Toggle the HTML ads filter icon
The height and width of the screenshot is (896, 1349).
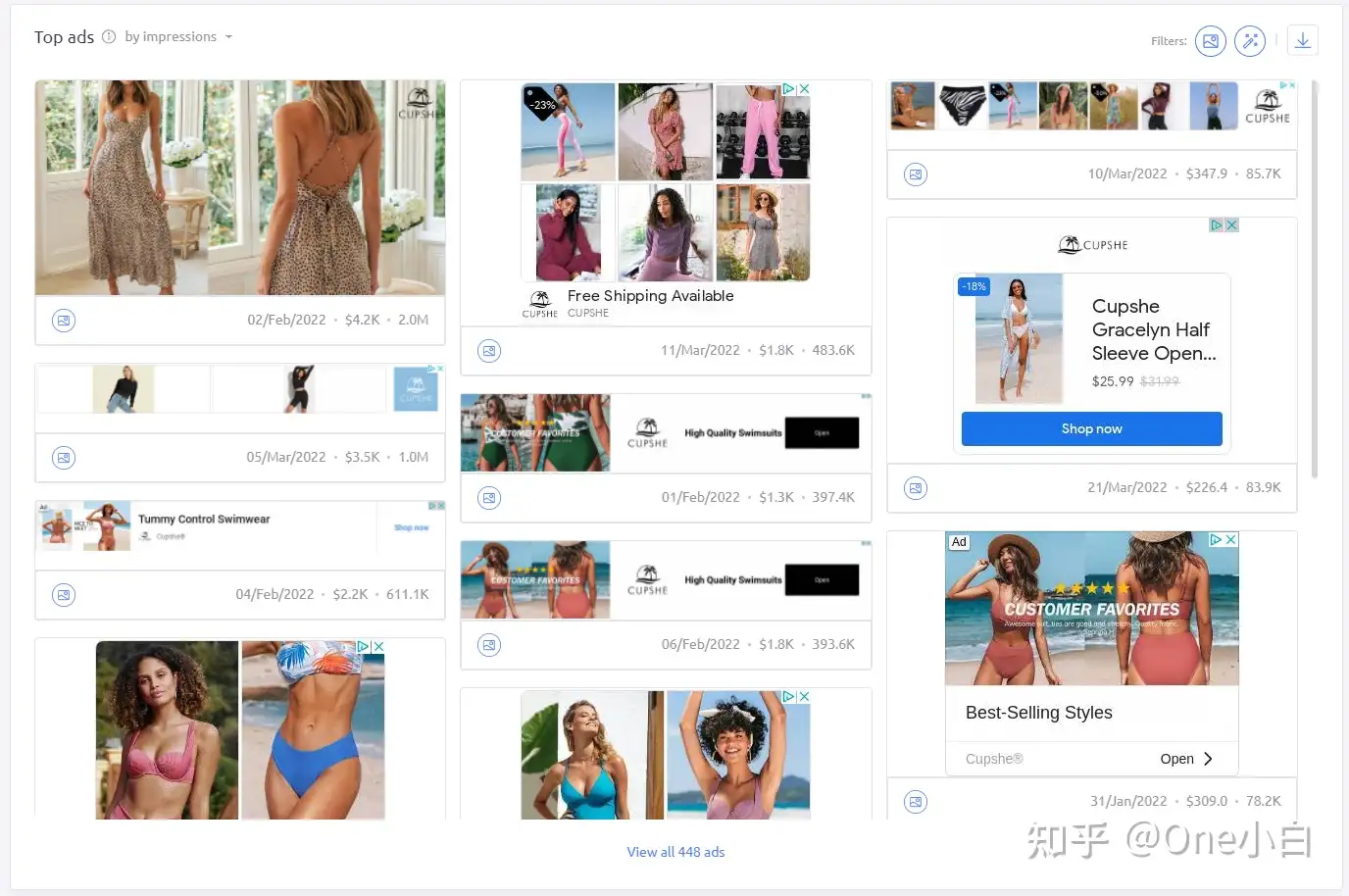pyautogui.click(x=1250, y=41)
